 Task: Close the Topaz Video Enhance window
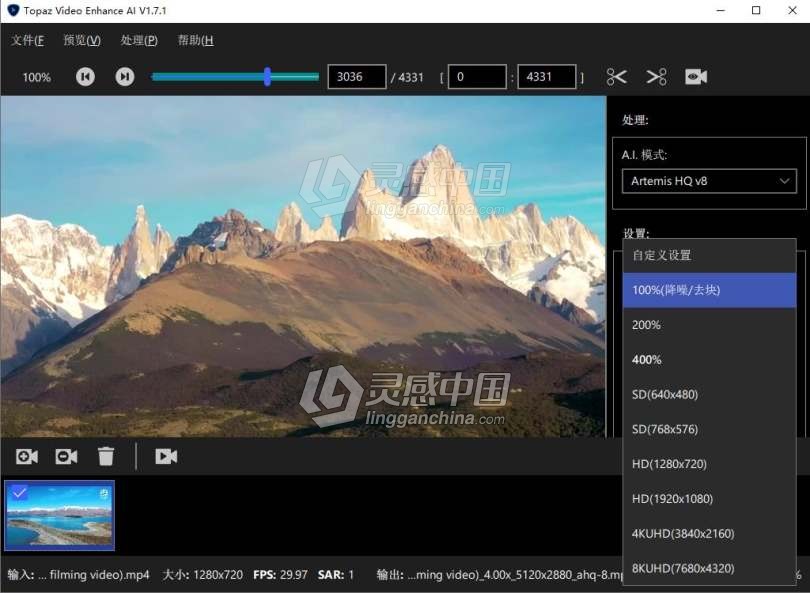[x=792, y=10]
